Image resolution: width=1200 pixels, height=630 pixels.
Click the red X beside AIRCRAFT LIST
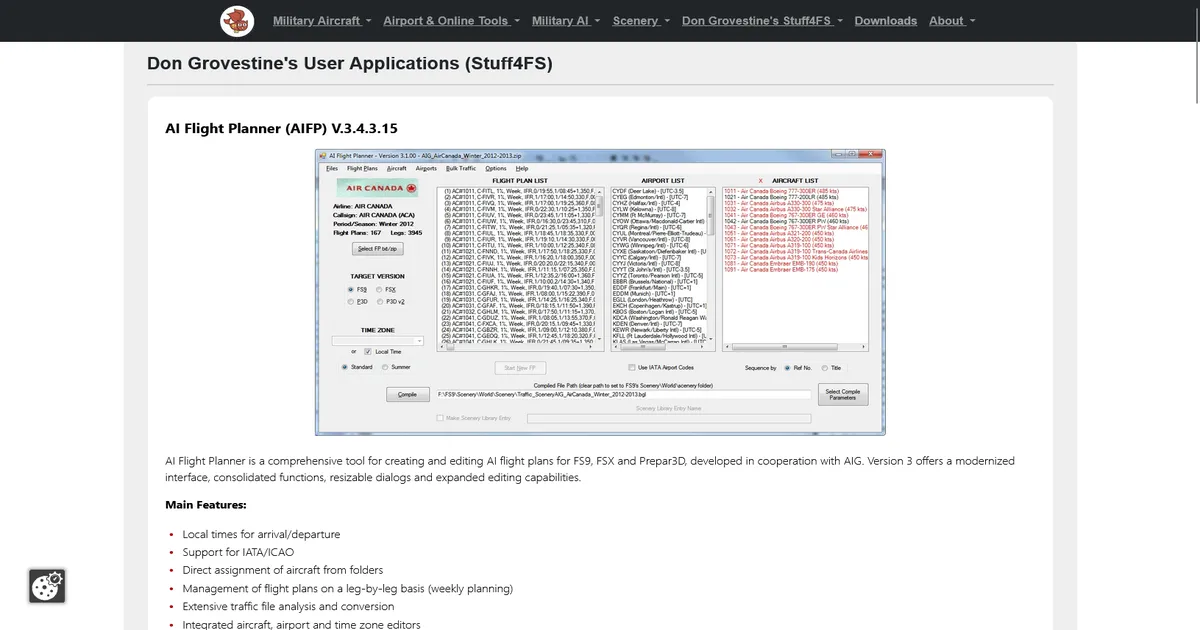(x=761, y=181)
